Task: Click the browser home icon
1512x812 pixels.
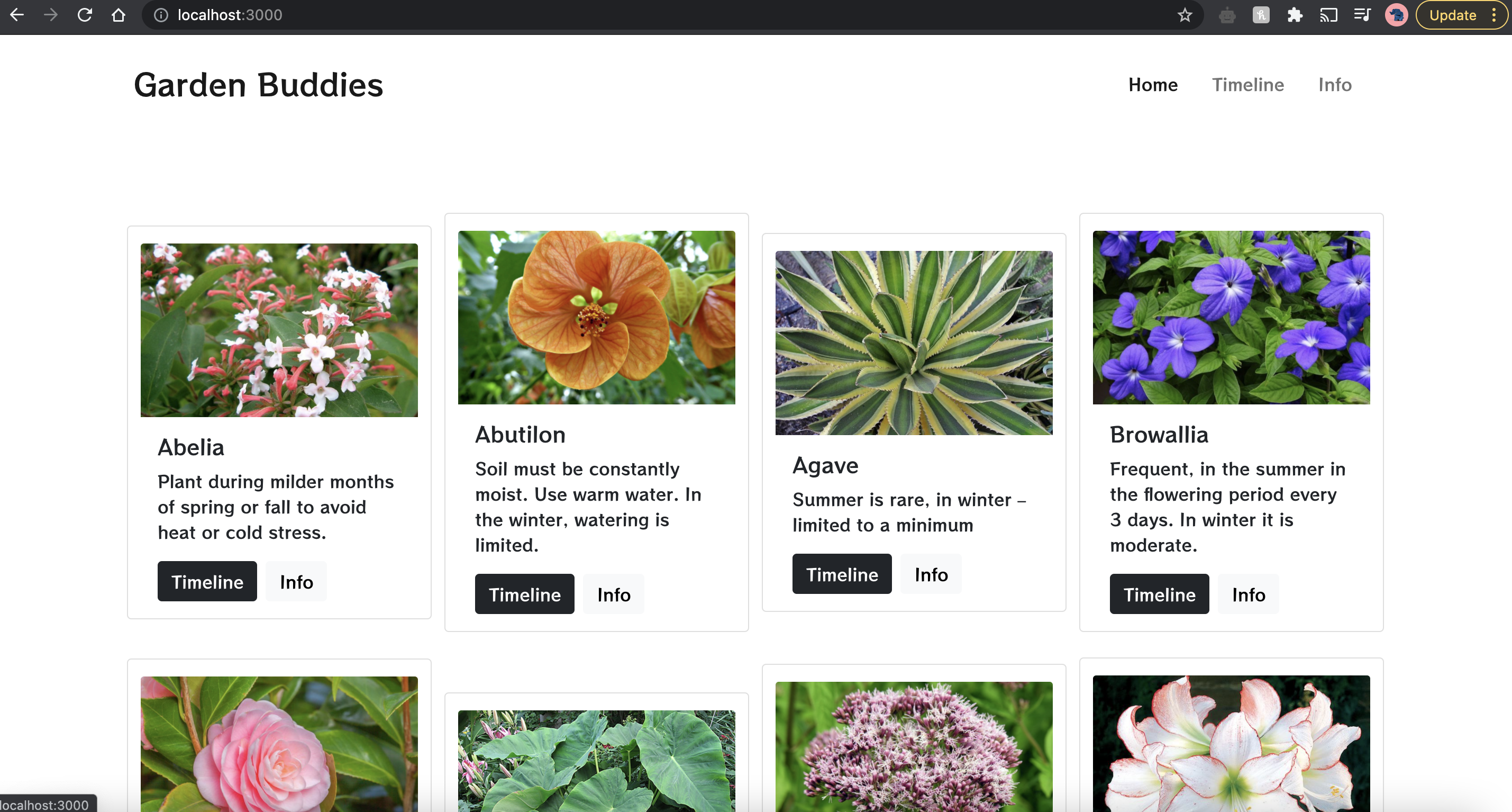Action: pyautogui.click(x=119, y=15)
